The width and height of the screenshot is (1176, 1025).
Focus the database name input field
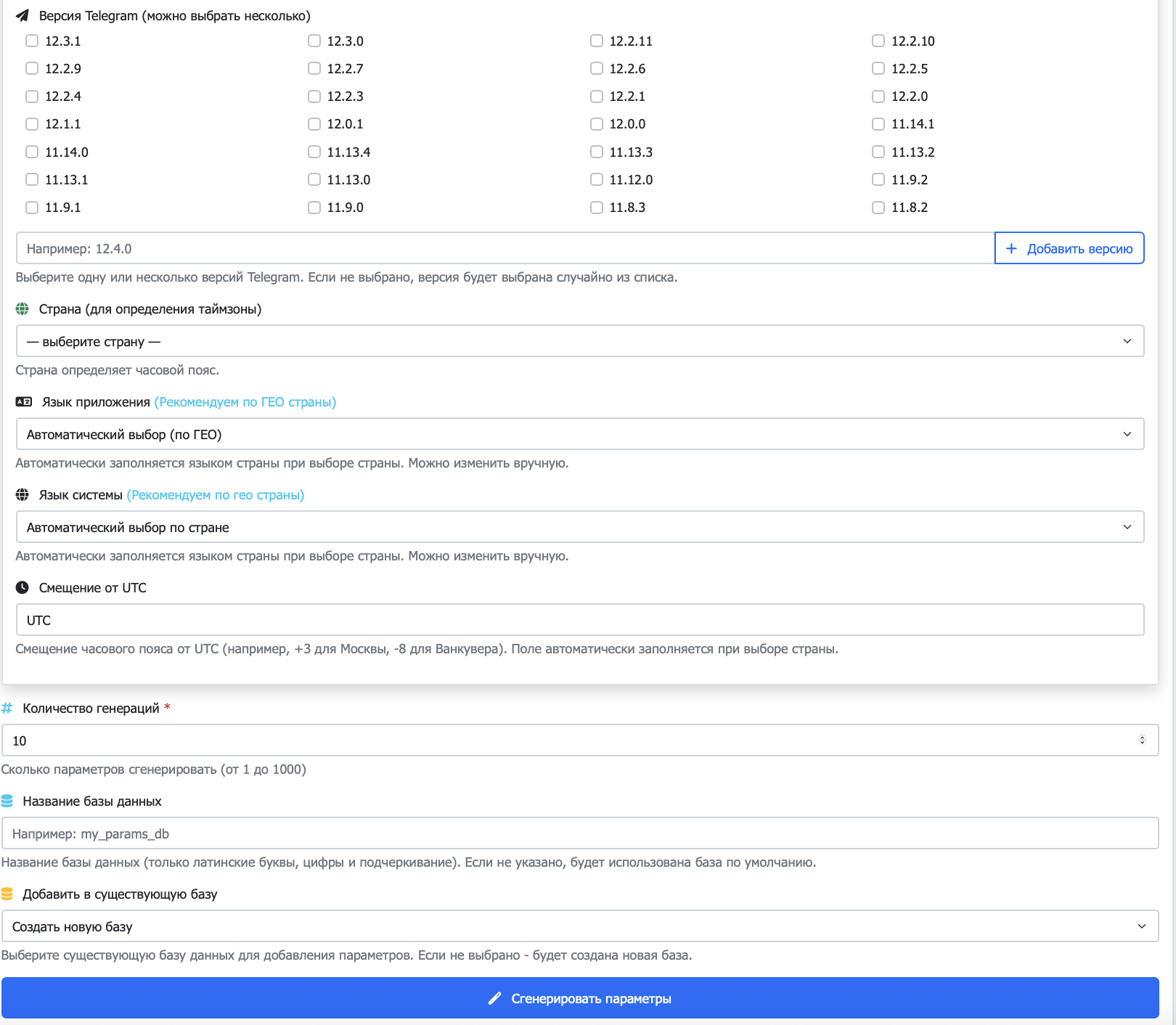click(x=579, y=833)
